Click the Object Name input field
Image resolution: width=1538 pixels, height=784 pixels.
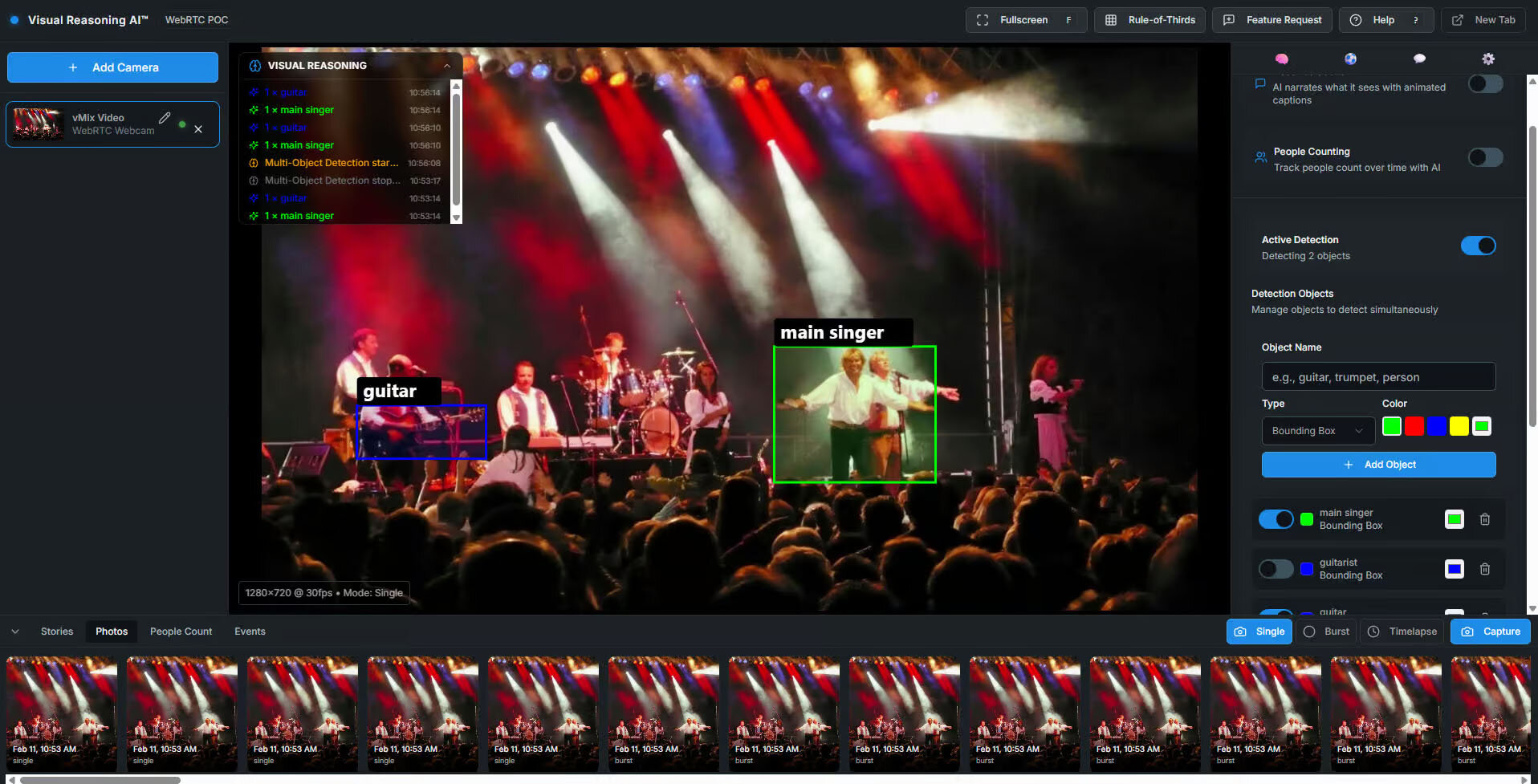coord(1378,377)
